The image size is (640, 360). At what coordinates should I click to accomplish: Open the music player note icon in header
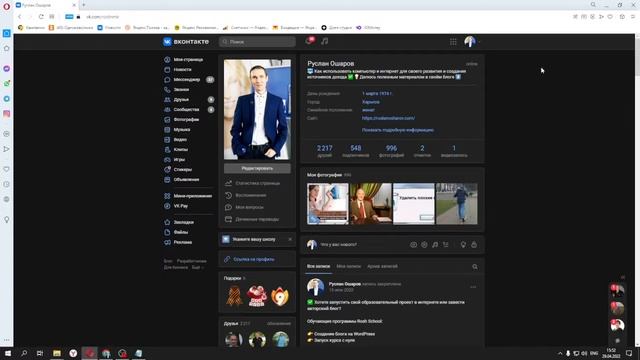[324, 41]
